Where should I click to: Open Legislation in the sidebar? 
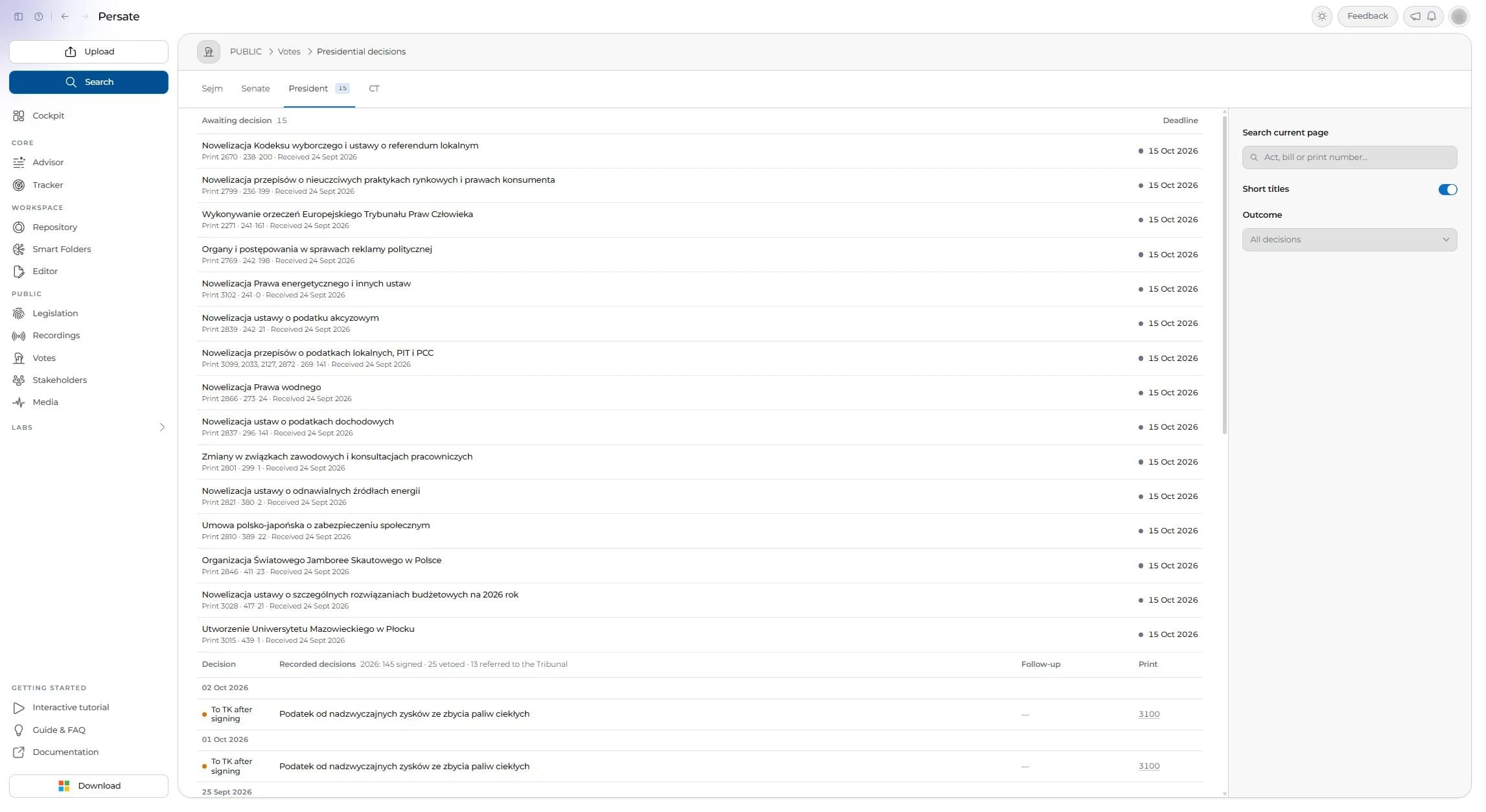coord(89,314)
